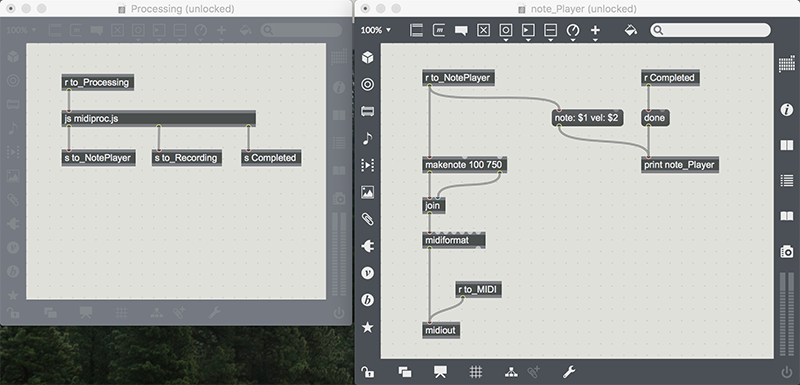Open the Reference book icon in note_Player right sidebar
The image size is (800, 385).
(787, 145)
